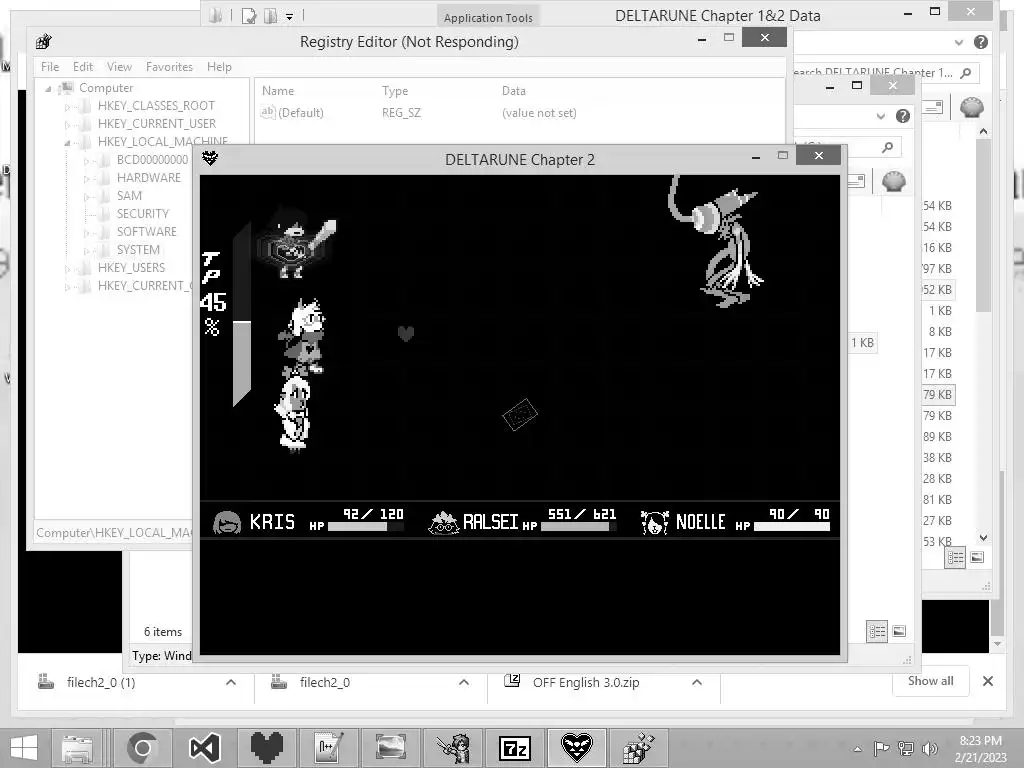
Task: Click Noelle's portrait icon in the battle HUD
Action: pos(654,522)
